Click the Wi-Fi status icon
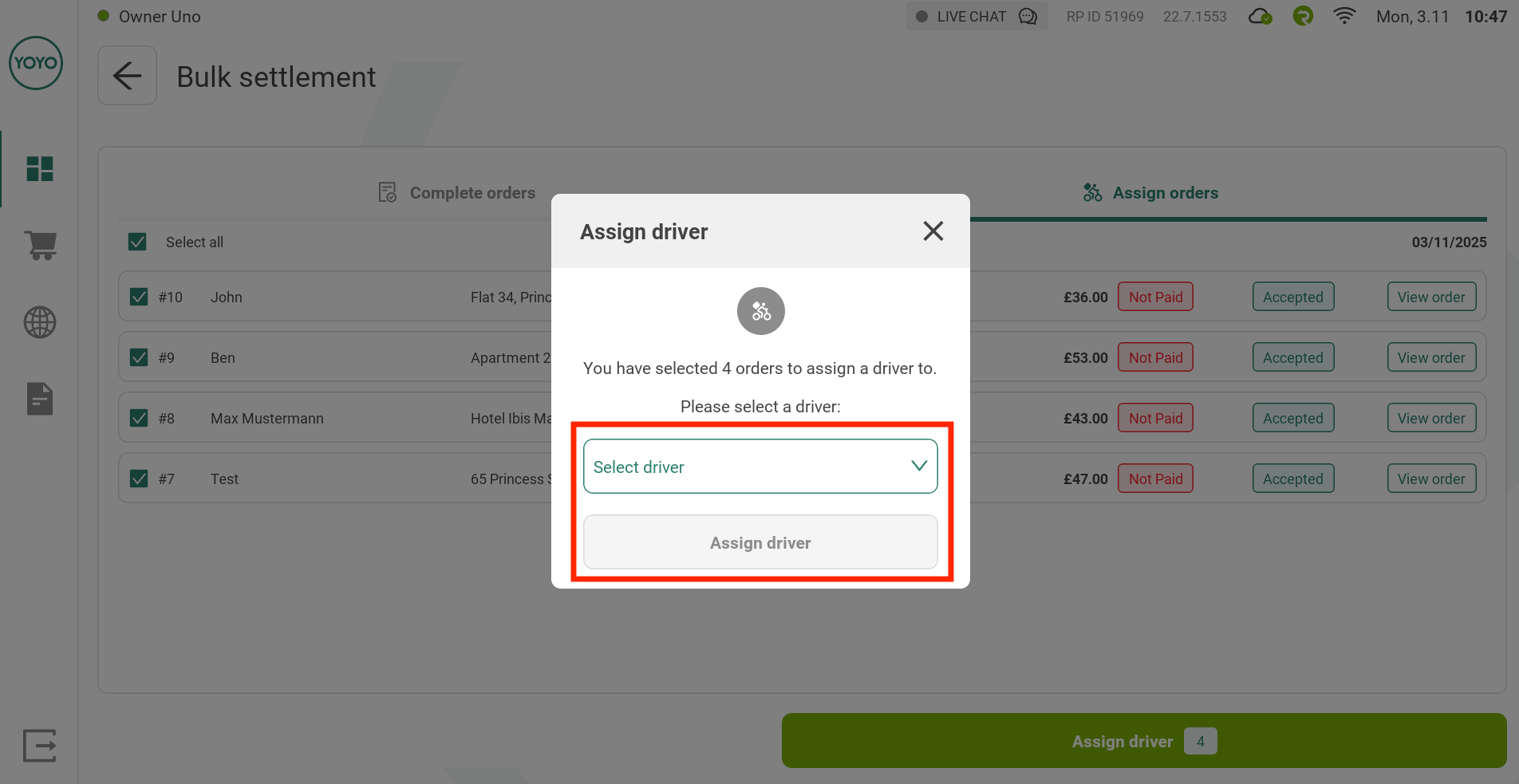 click(1344, 17)
